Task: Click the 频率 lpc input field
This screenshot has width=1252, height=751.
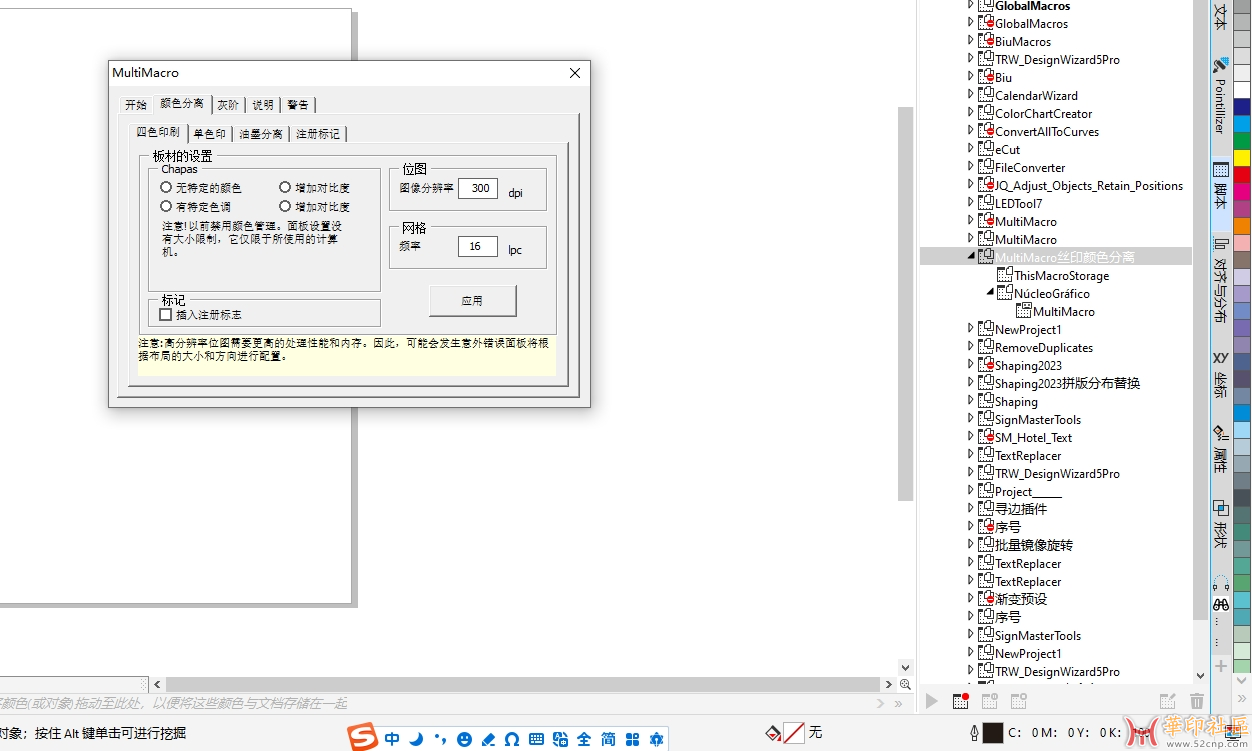Action: [x=478, y=246]
